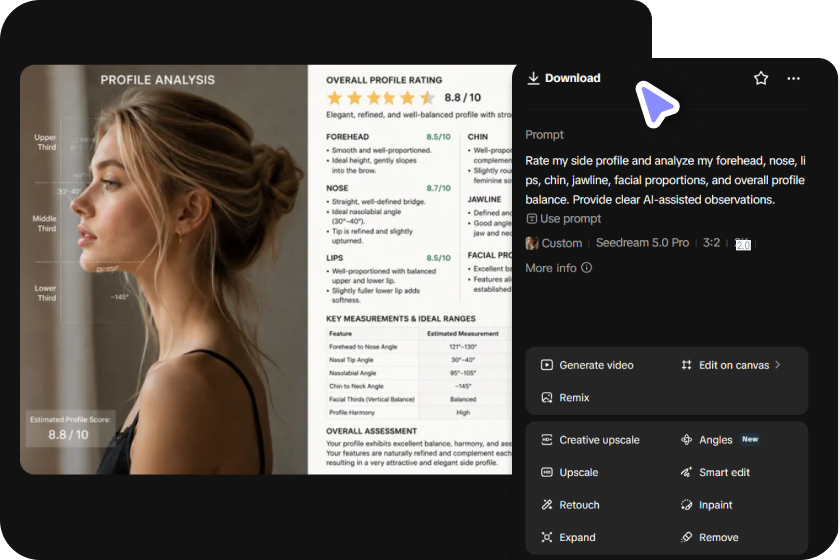
Task: Click the Edit on canvas crop icon
Action: [x=686, y=365]
